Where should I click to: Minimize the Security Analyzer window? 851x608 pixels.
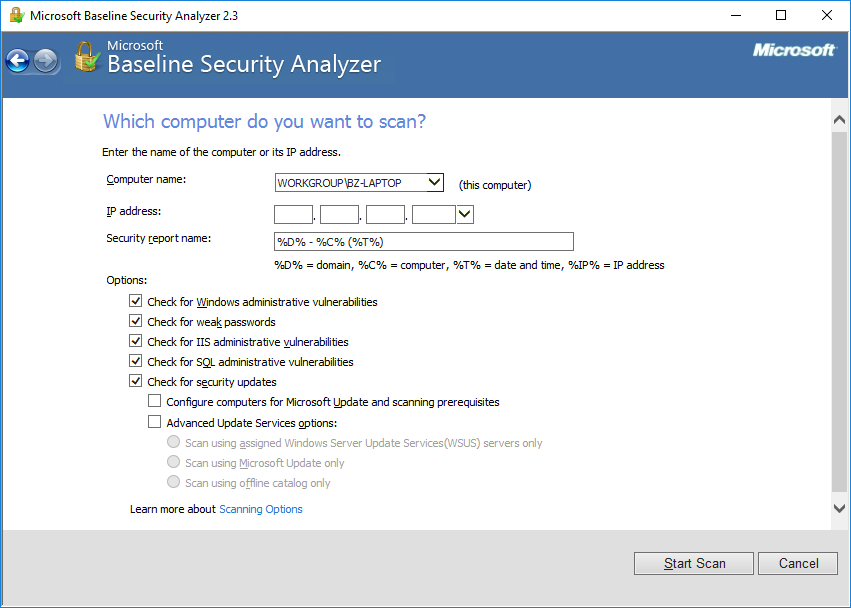(737, 16)
